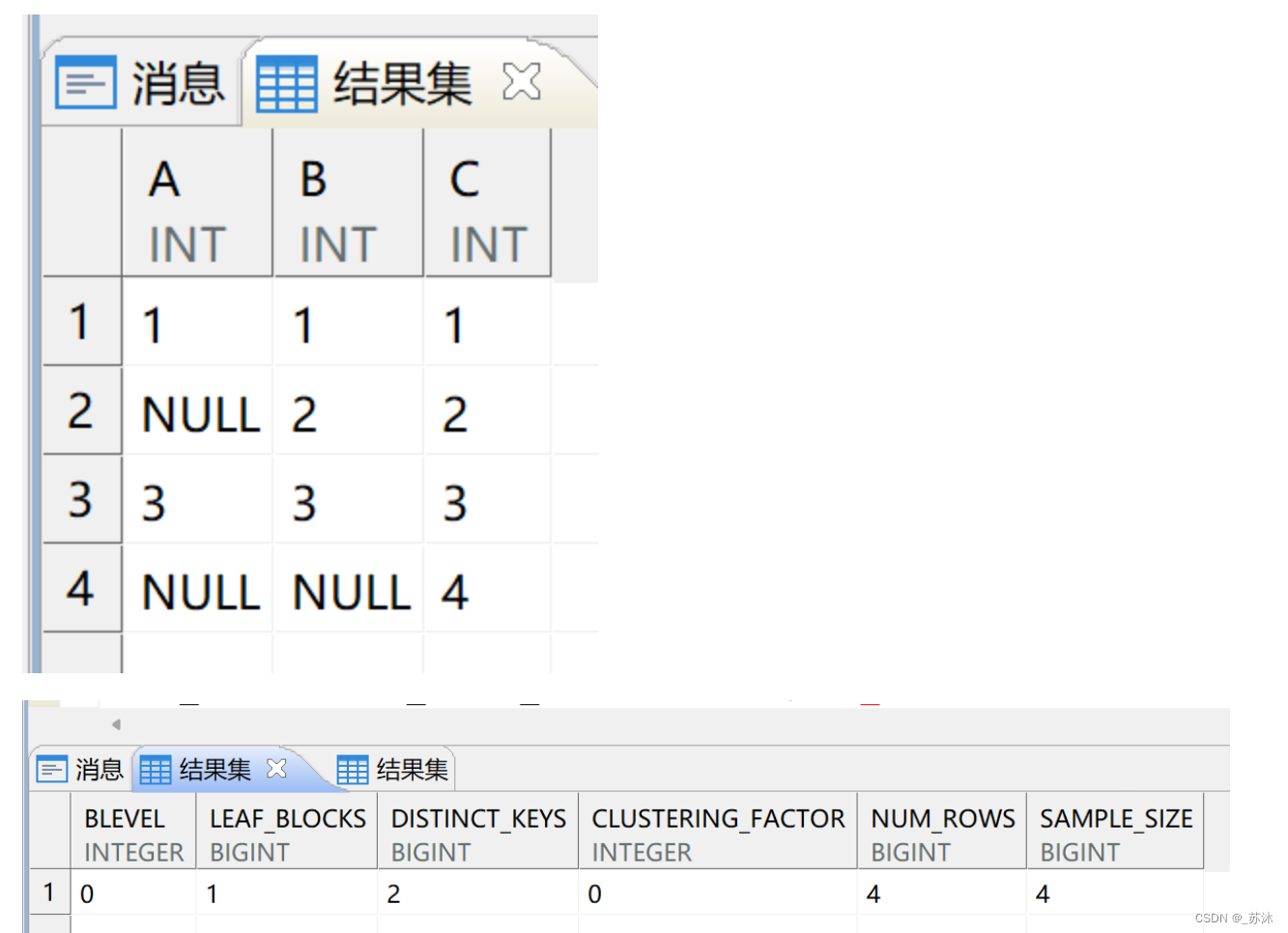Click the left navigation arrow above the tabs
The height and width of the screenshot is (933, 1288).
point(115,723)
